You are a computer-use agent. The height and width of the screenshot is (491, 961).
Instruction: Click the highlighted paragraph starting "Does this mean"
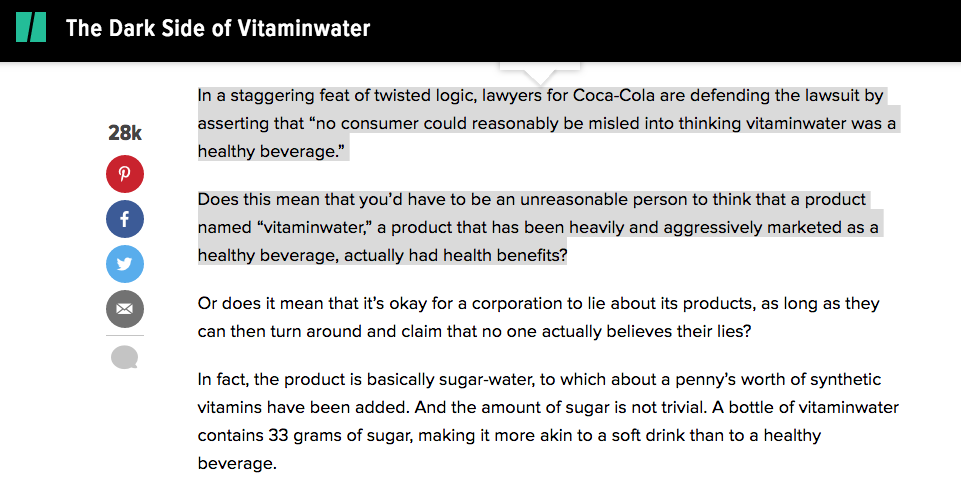click(538, 227)
